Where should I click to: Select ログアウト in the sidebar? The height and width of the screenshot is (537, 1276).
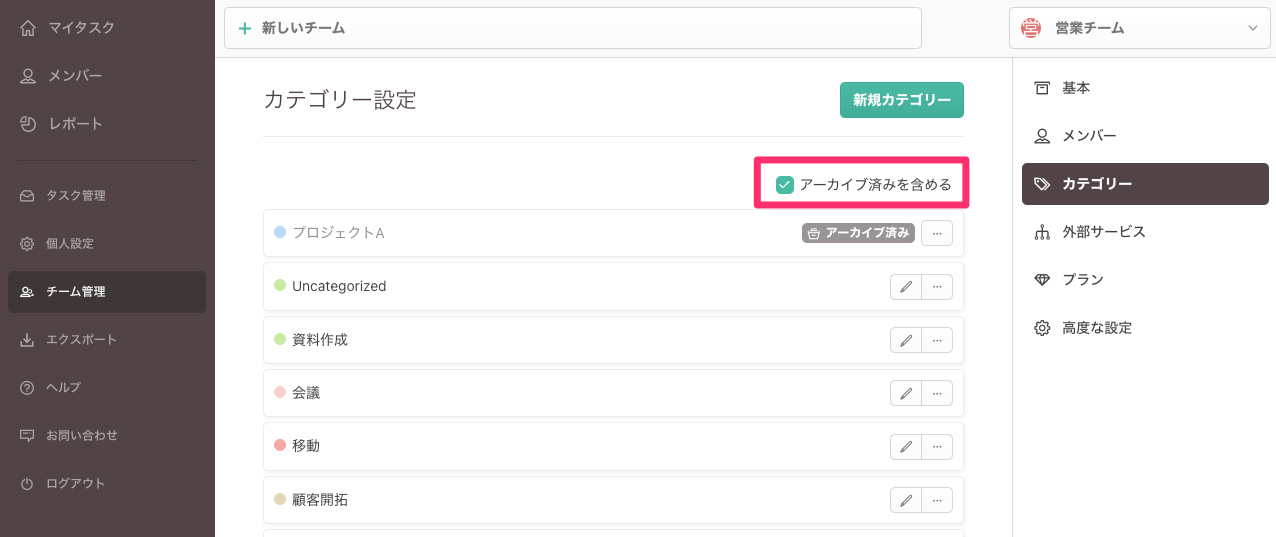pyautogui.click(x=75, y=484)
